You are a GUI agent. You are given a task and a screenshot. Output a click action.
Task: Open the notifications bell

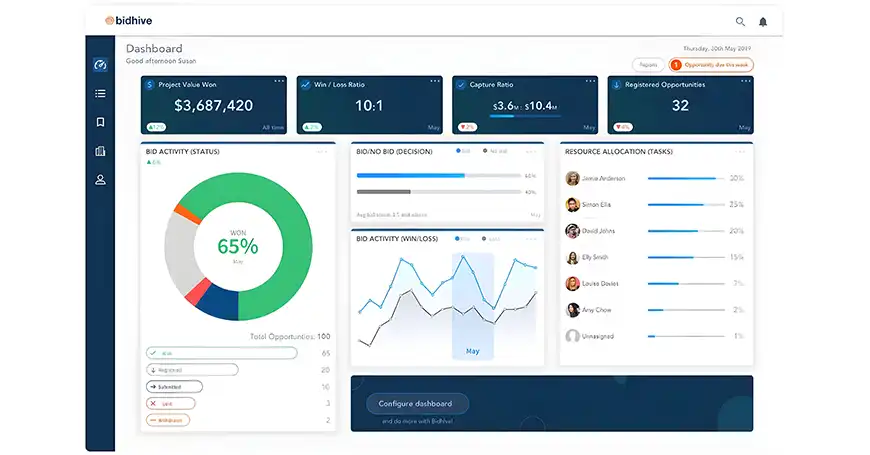[763, 21]
